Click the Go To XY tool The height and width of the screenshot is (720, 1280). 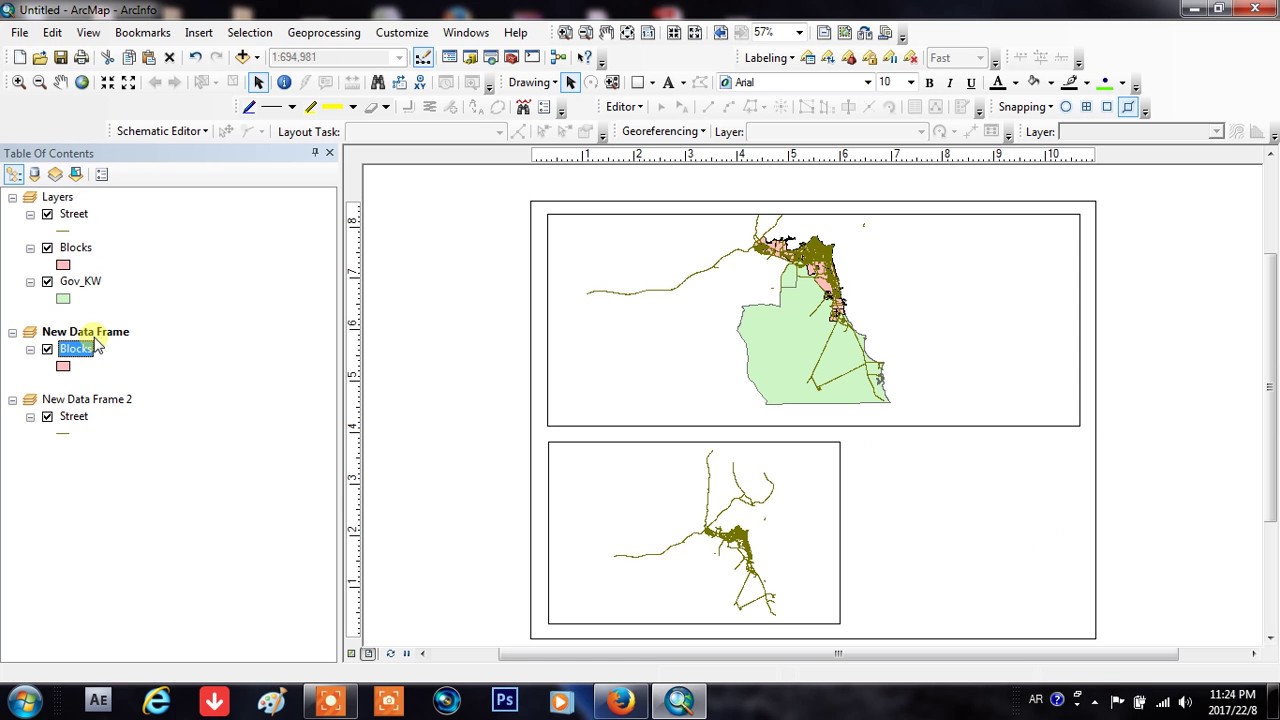420,83
